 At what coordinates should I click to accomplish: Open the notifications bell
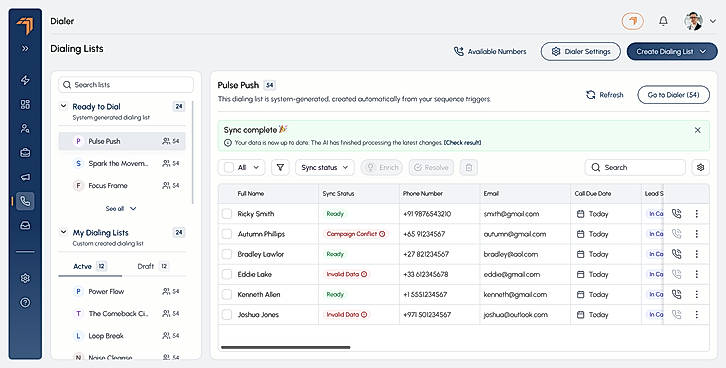(663, 21)
